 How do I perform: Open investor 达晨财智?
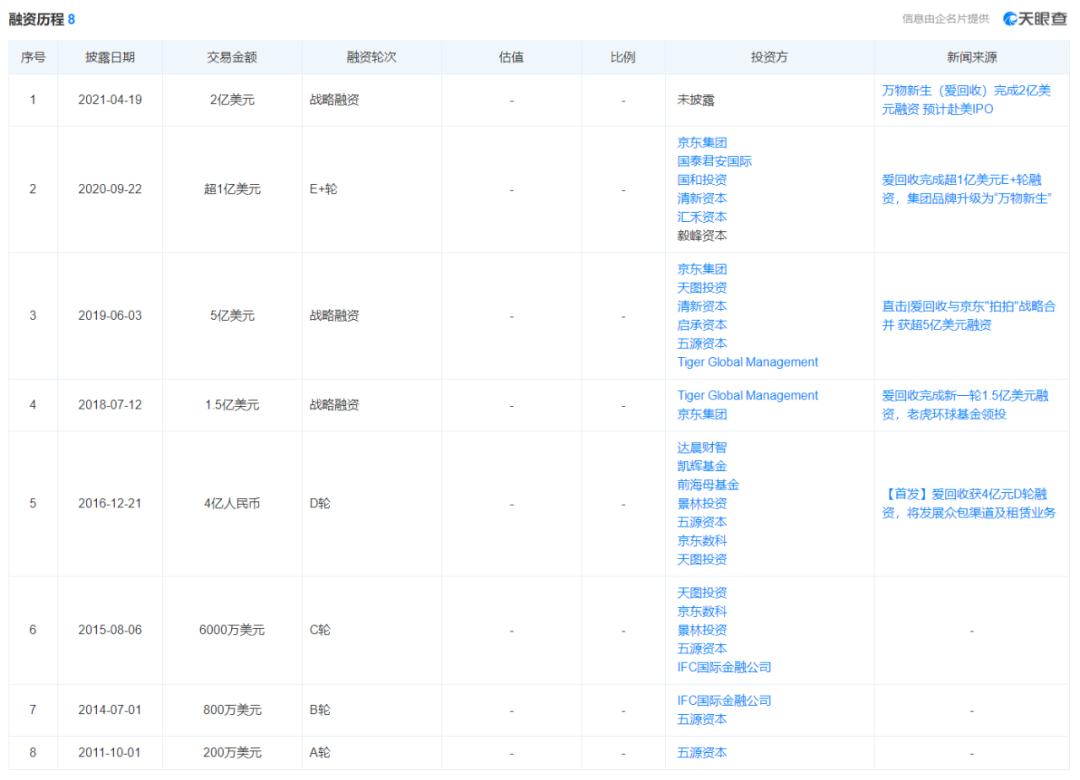click(702, 448)
